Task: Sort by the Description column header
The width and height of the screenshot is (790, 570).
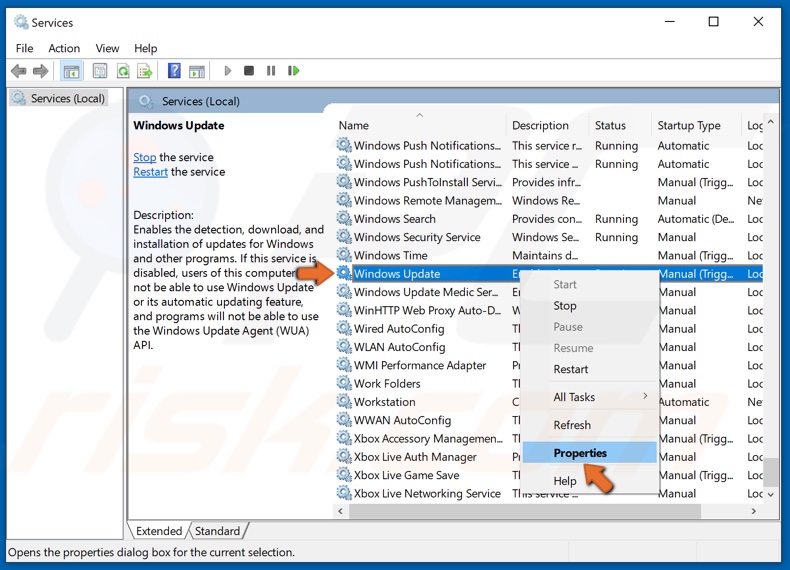Action: [x=548, y=125]
